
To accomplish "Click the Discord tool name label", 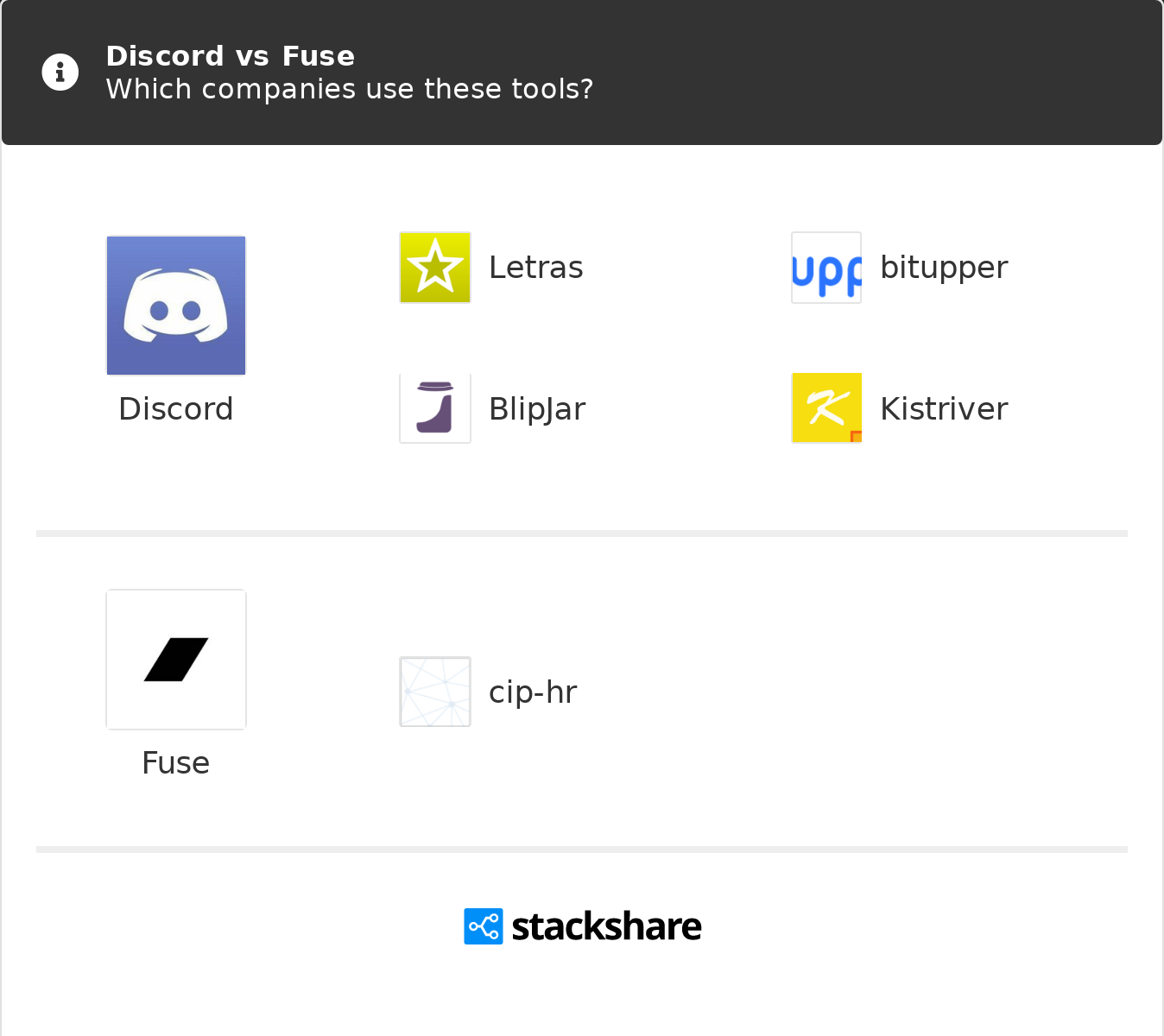I will [x=176, y=408].
